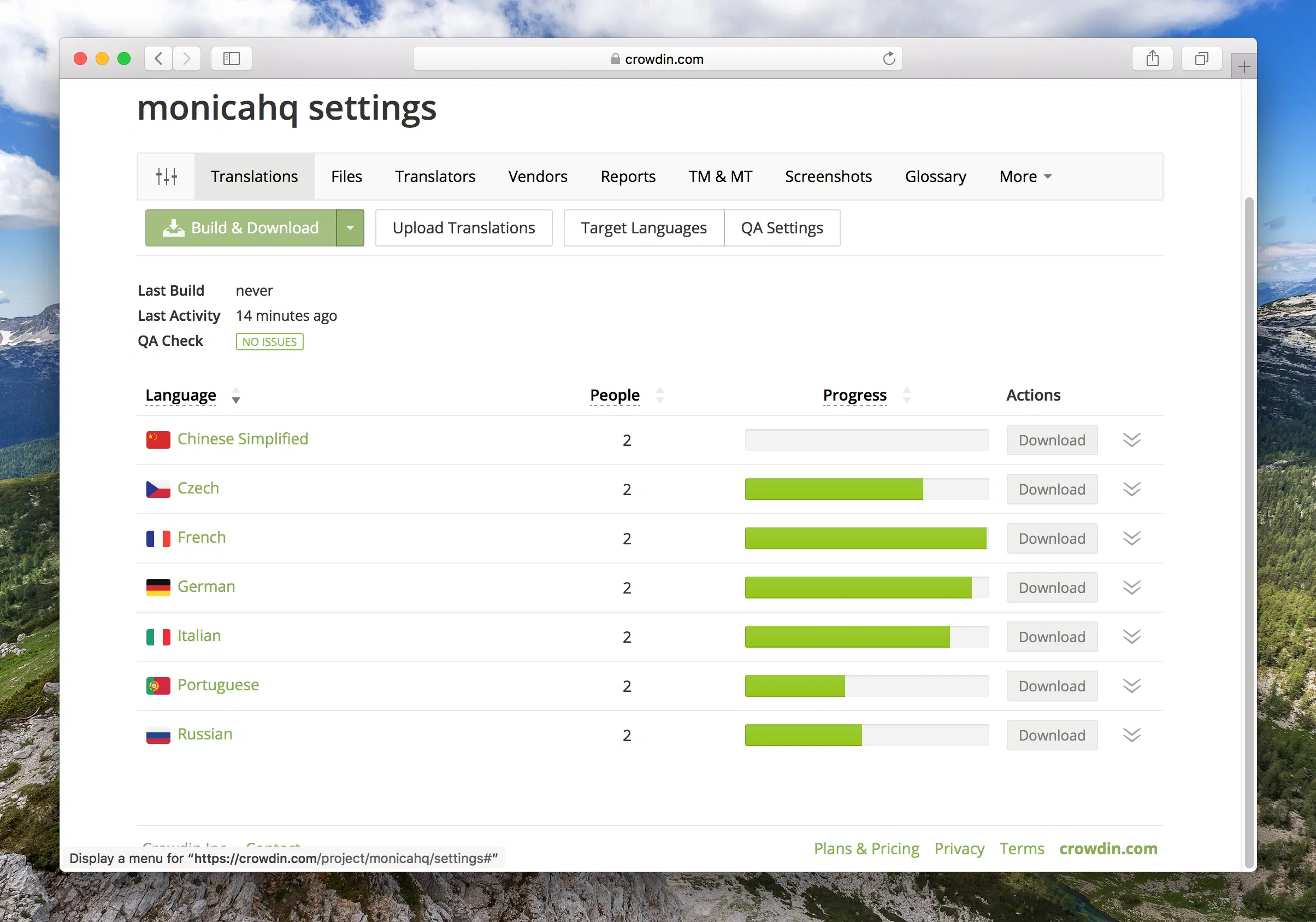Expand Portuguese row actions chevron
The width and height of the screenshot is (1316, 922).
coord(1131,686)
